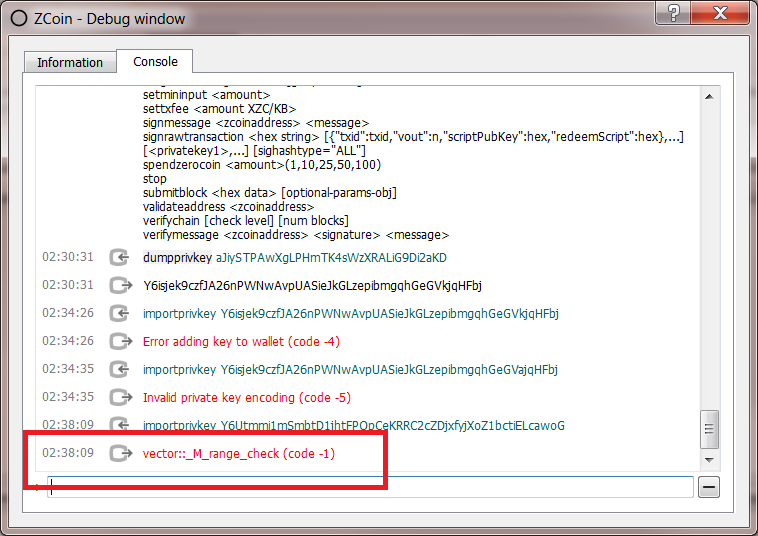Viewport: 758px width, 536px height.
Task: Click the '[<privatekey1>,...] [sighashtype="ALL"]' line
Action: [x=254, y=151]
